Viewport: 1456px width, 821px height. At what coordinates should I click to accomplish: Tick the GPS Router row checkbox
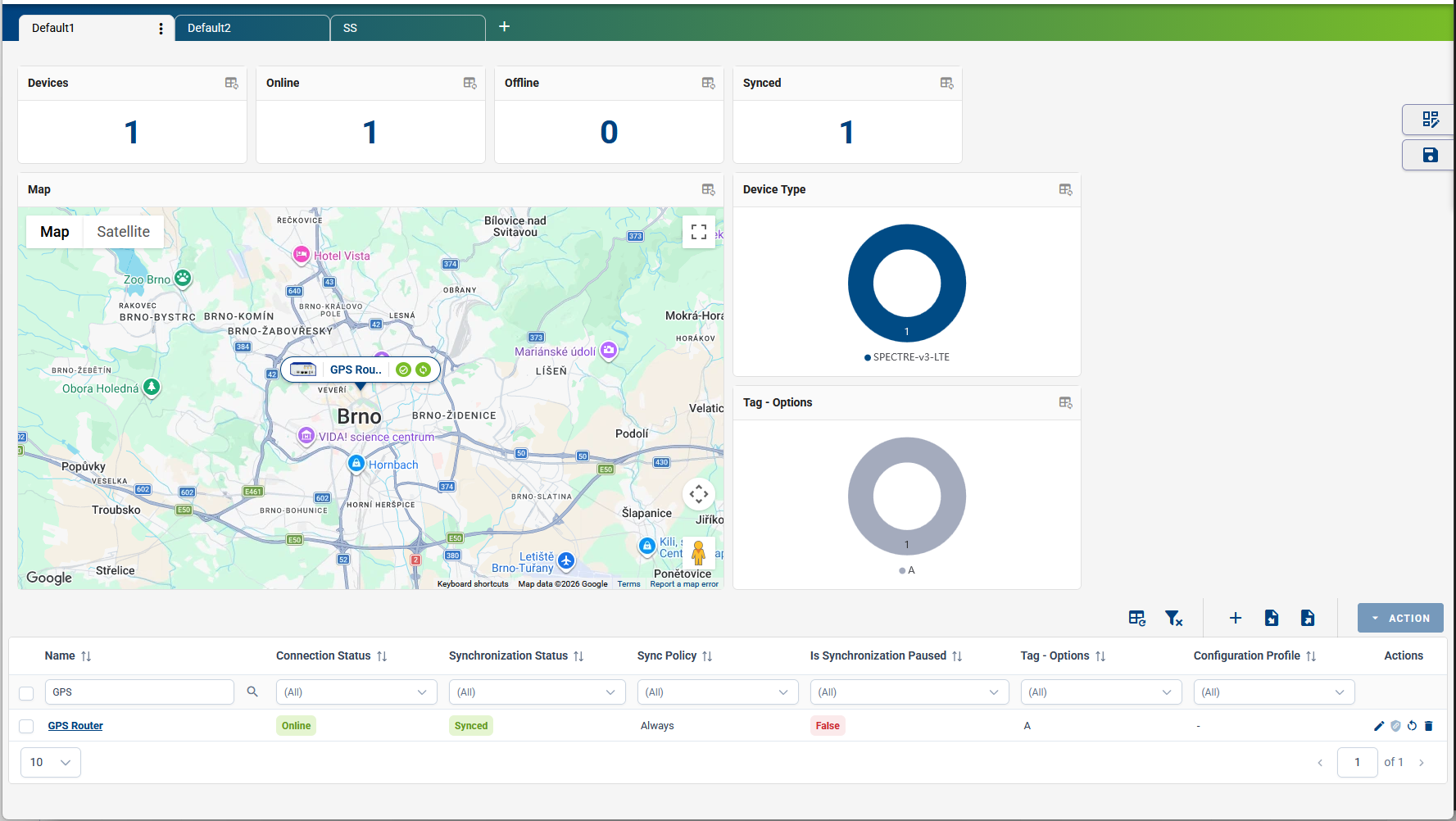pyautogui.click(x=26, y=726)
